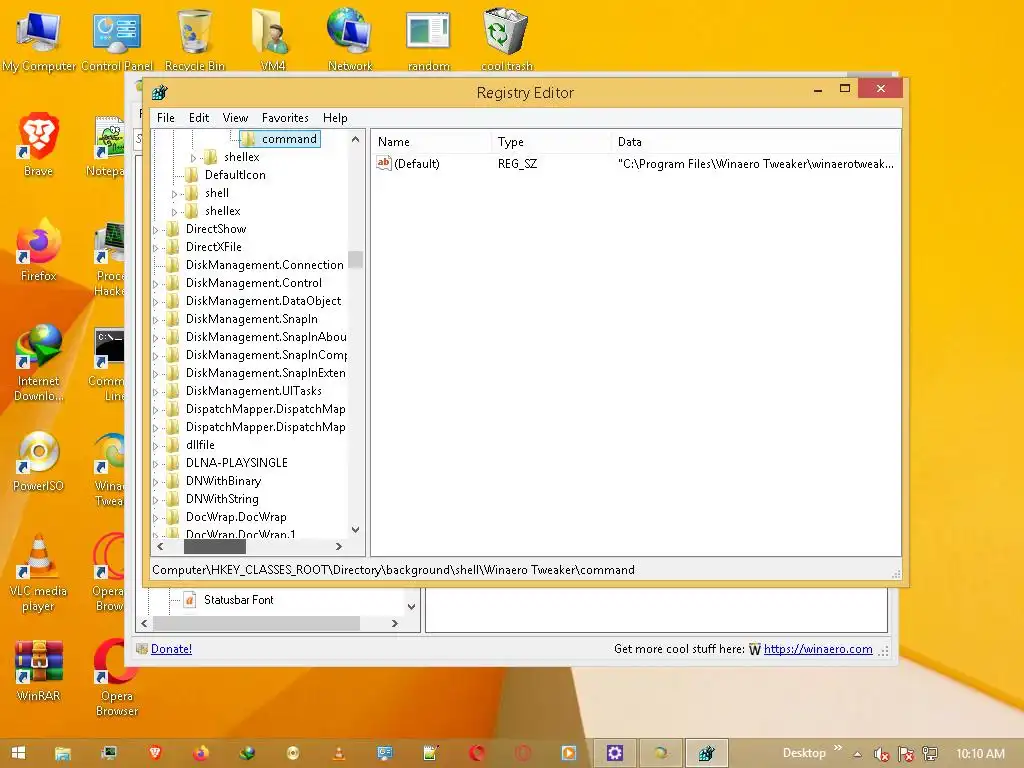Launch VLC media player desktop shortcut
This screenshot has width=1024, height=768.
[x=39, y=573]
